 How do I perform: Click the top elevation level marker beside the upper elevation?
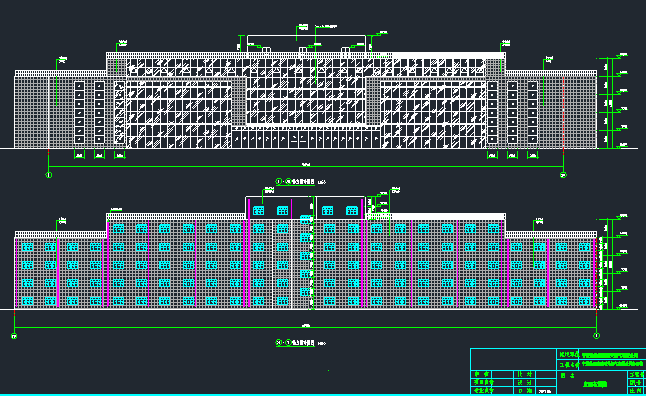pos(621,55)
